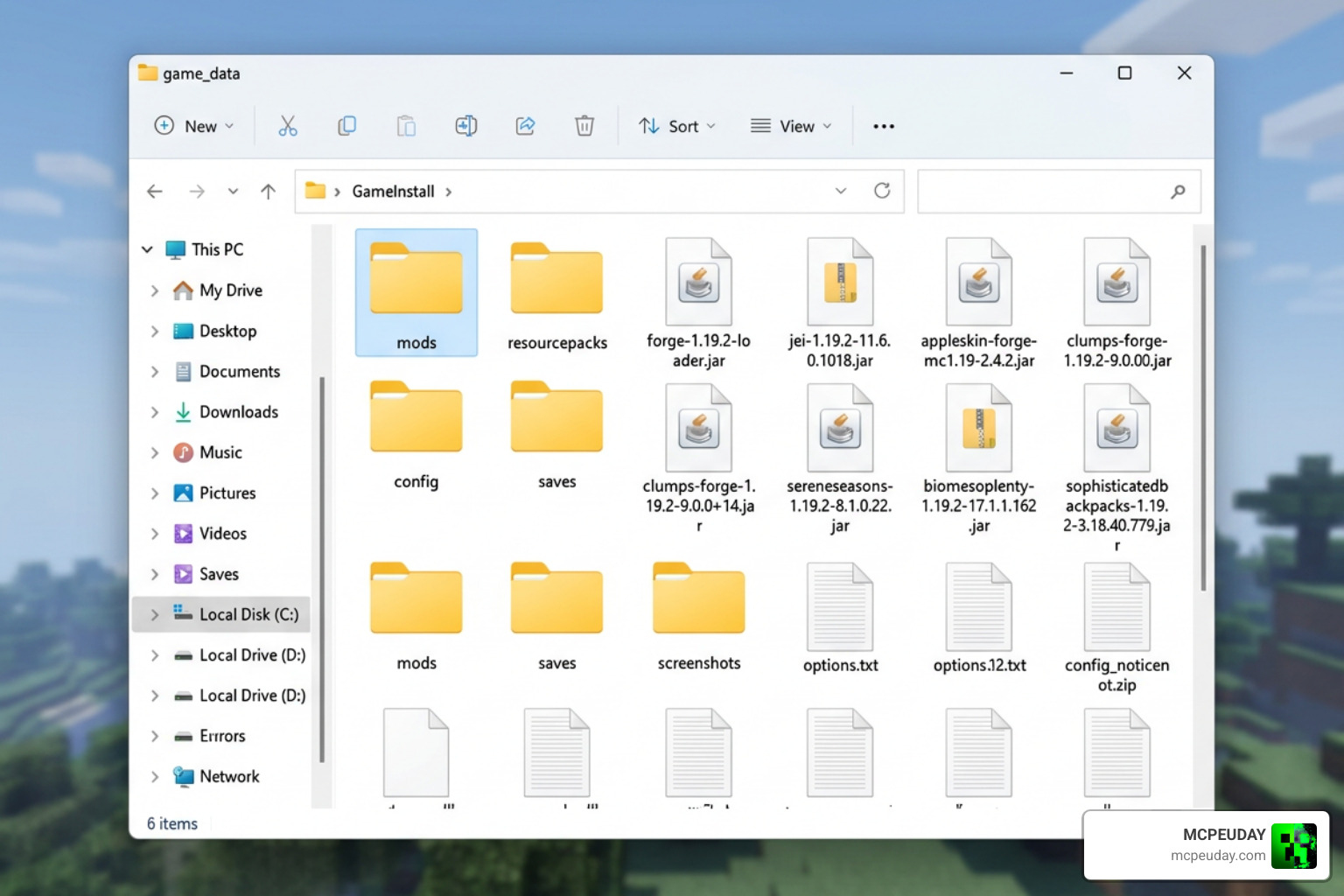Click the file list vertical scrollbar

(x=1203, y=418)
